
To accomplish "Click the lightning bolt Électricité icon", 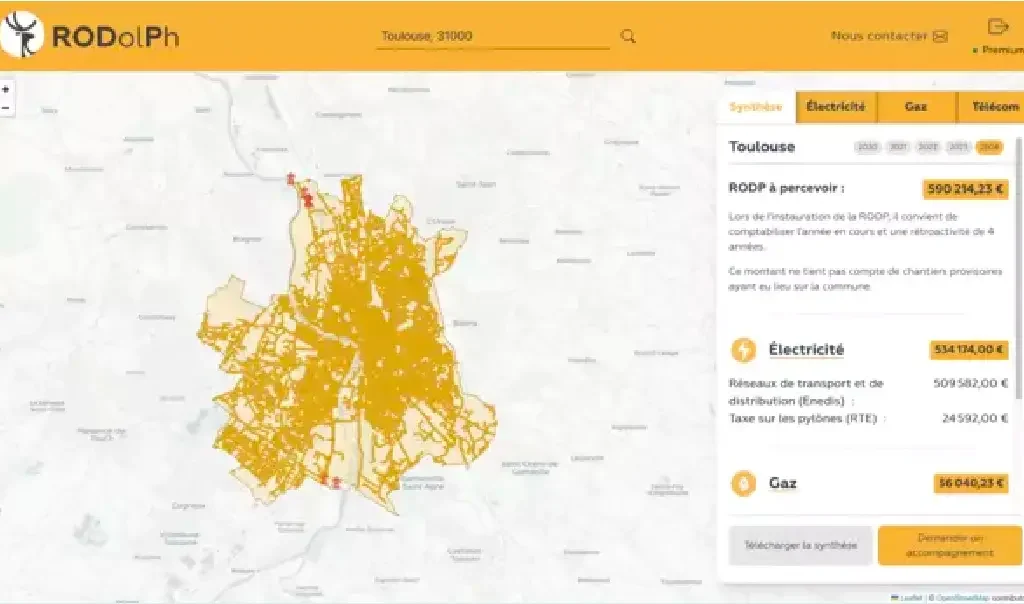I will [744, 350].
